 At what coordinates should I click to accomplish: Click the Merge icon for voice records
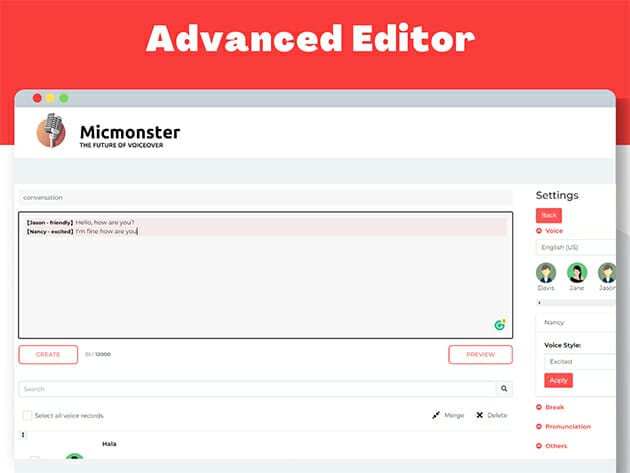coord(437,415)
